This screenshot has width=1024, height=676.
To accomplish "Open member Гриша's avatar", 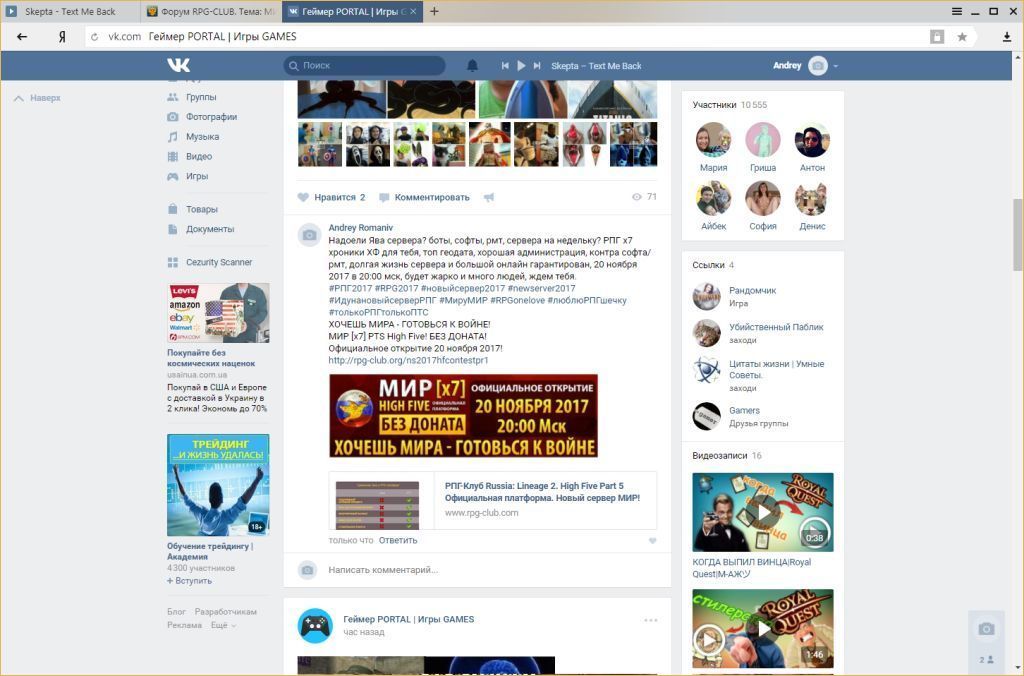I will click(763, 139).
